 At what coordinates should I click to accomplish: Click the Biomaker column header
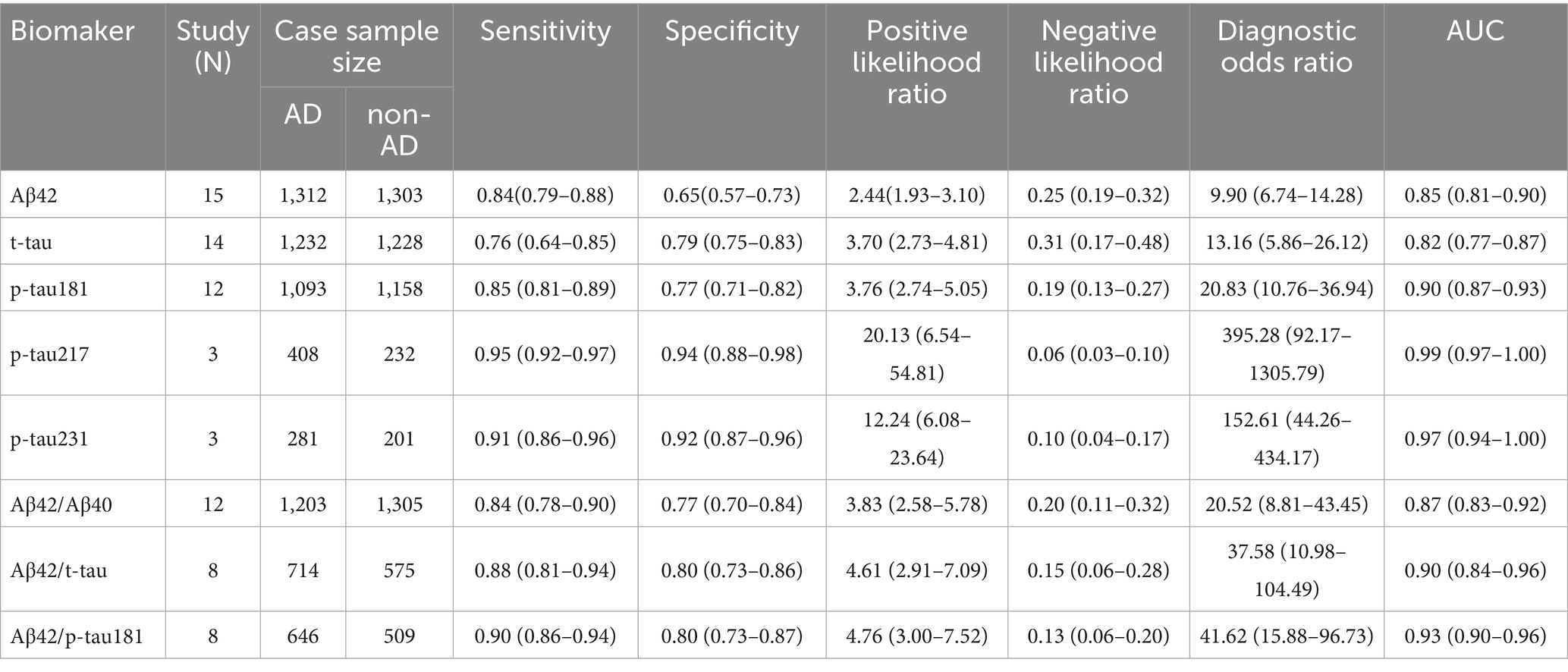click(x=73, y=31)
